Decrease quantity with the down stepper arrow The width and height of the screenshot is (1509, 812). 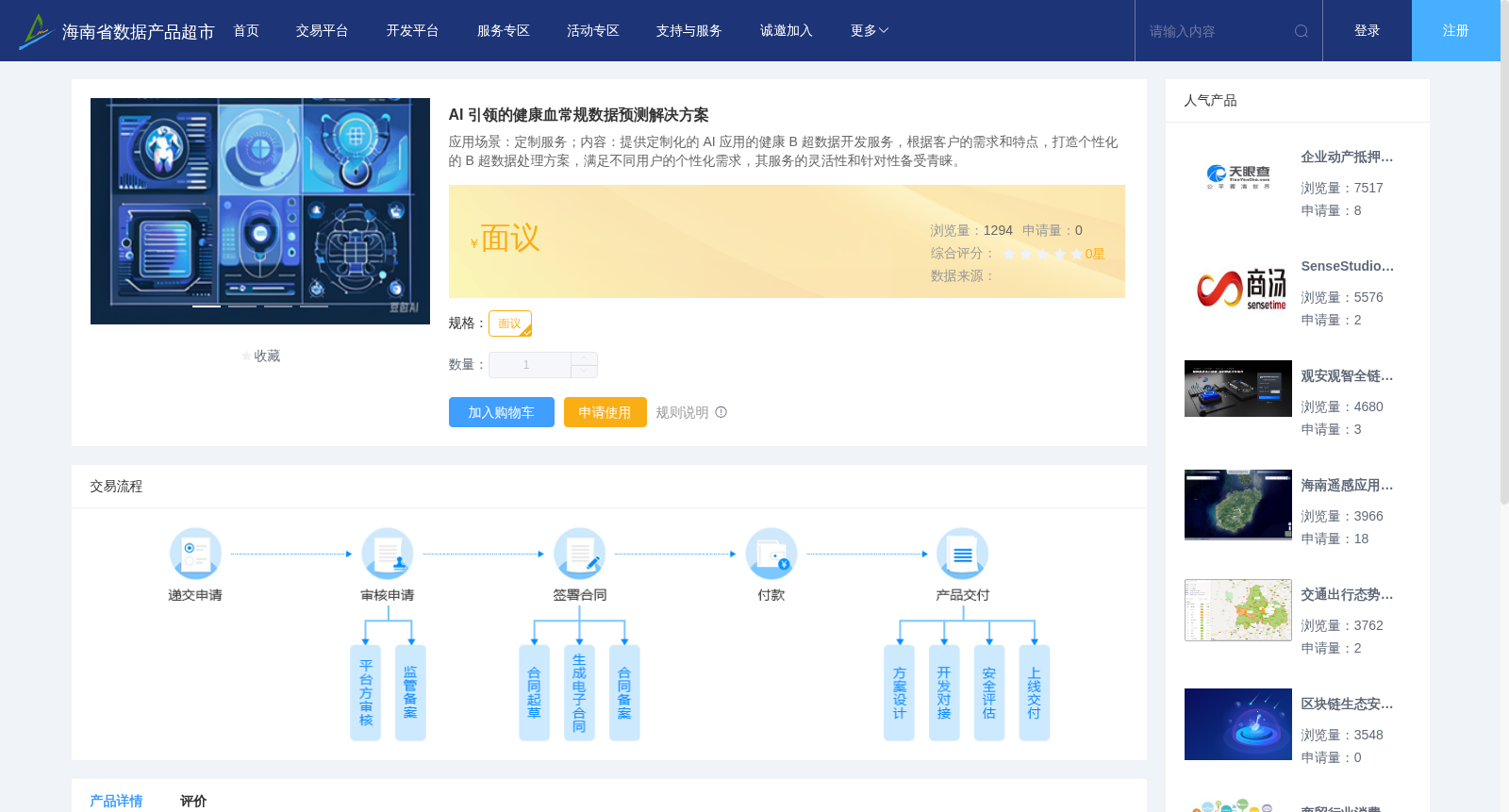[x=585, y=372]
